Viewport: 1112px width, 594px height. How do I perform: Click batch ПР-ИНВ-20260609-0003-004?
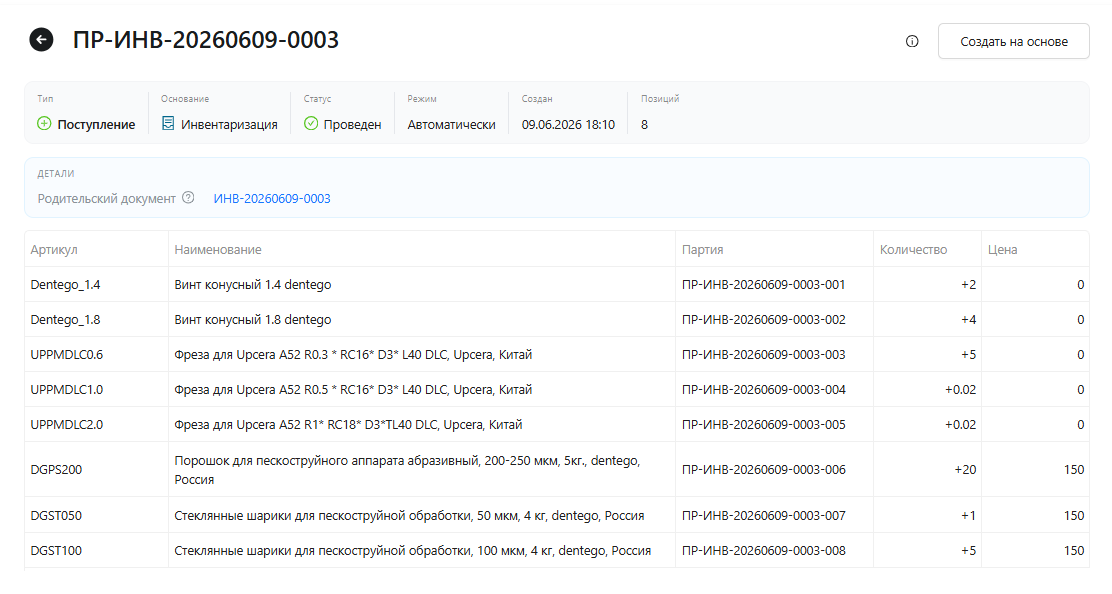pyautogui.click(x=764, y=389)
